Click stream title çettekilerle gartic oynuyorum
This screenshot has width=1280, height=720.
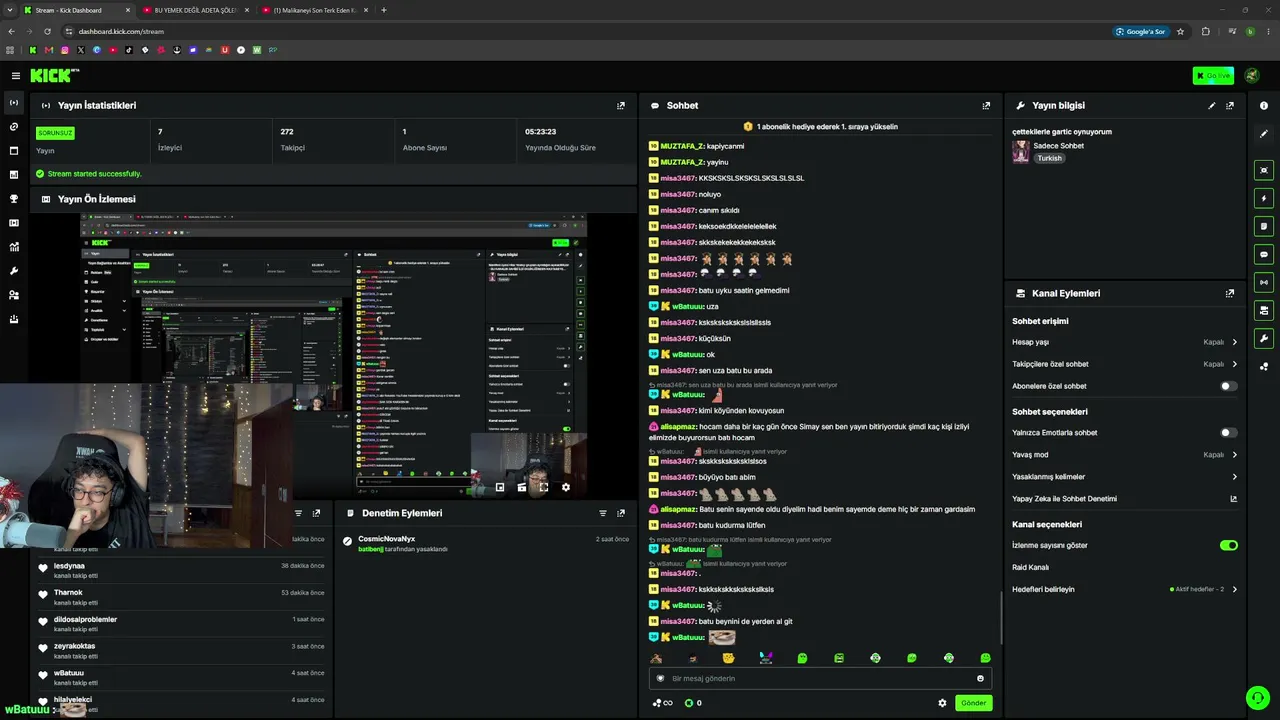[x=1062, y=132]
